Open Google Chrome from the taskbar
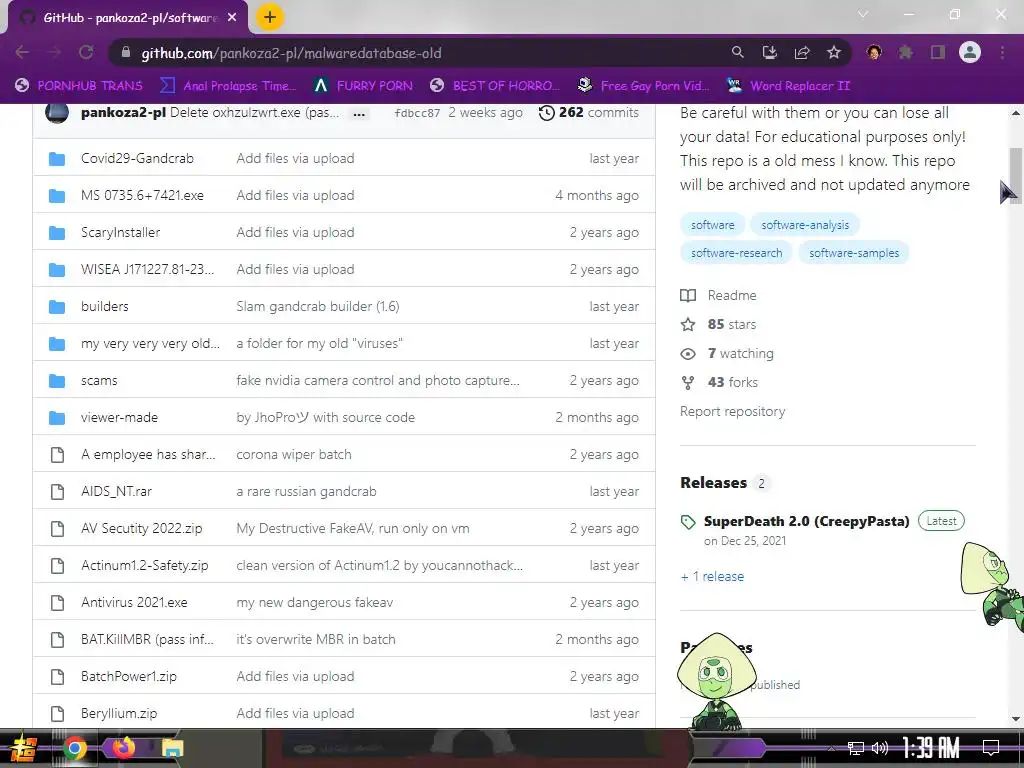Viewport: 1024px width, 768px height. (x=74, y=748)
